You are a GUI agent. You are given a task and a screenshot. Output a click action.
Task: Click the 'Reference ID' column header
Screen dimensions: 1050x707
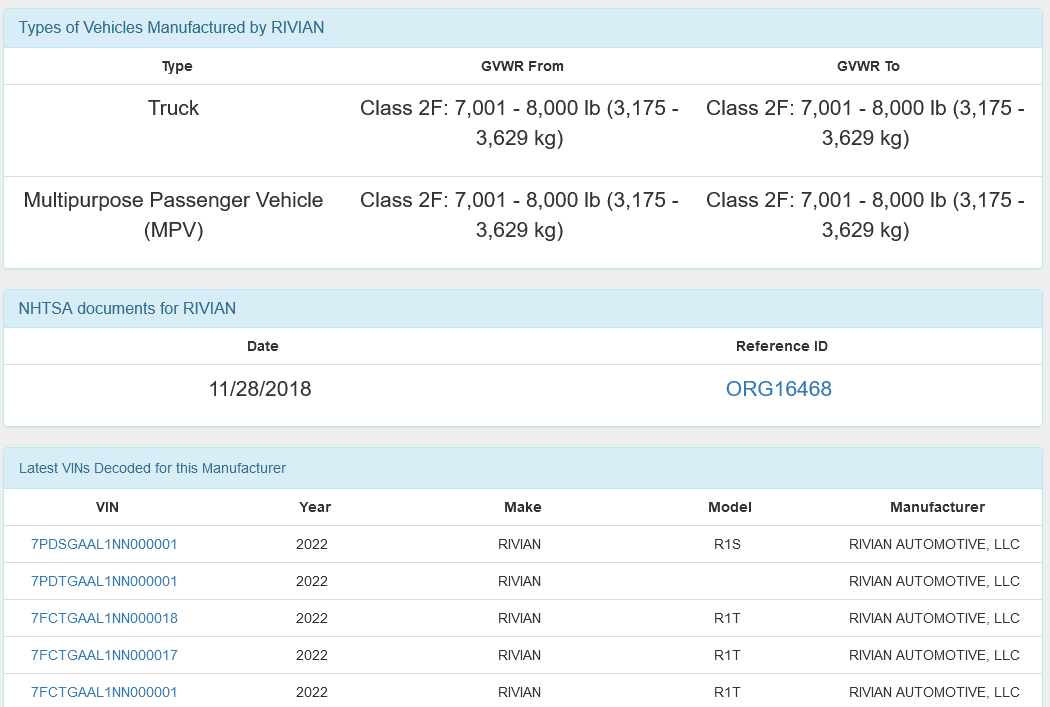pos(781,346)
